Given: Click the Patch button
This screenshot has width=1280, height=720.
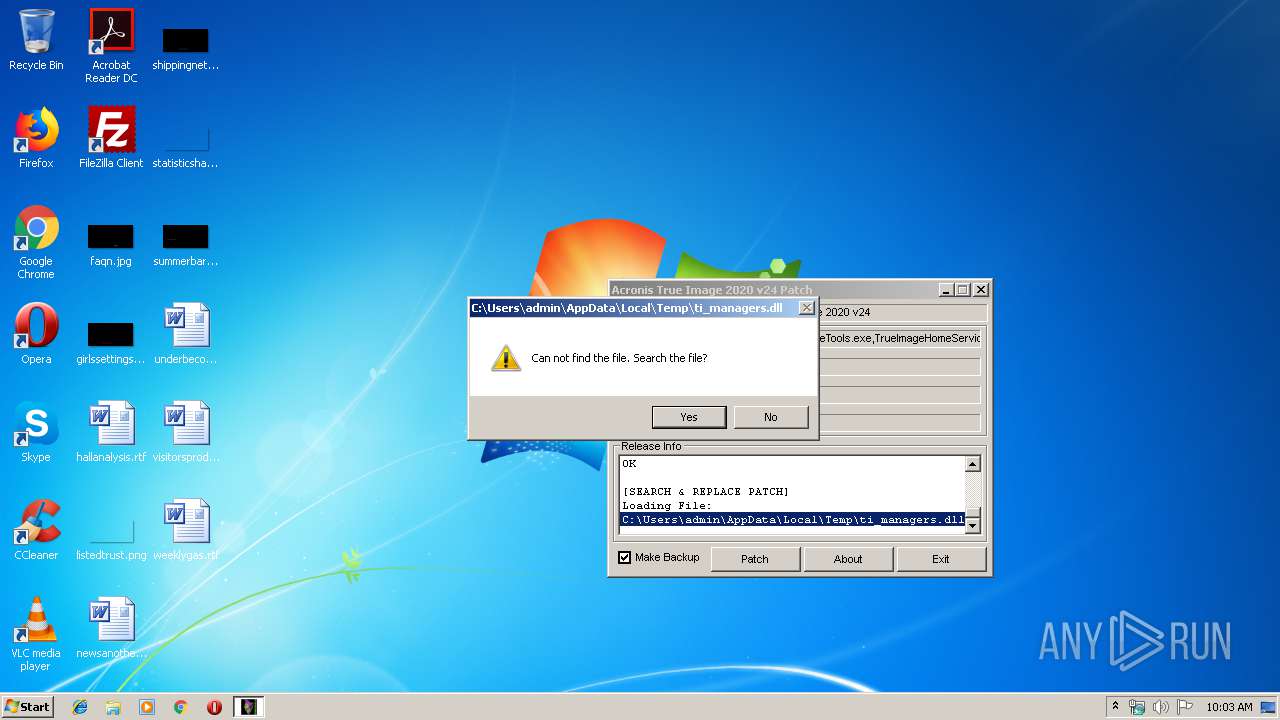Looking at the screenshot, I should (755, 559).
